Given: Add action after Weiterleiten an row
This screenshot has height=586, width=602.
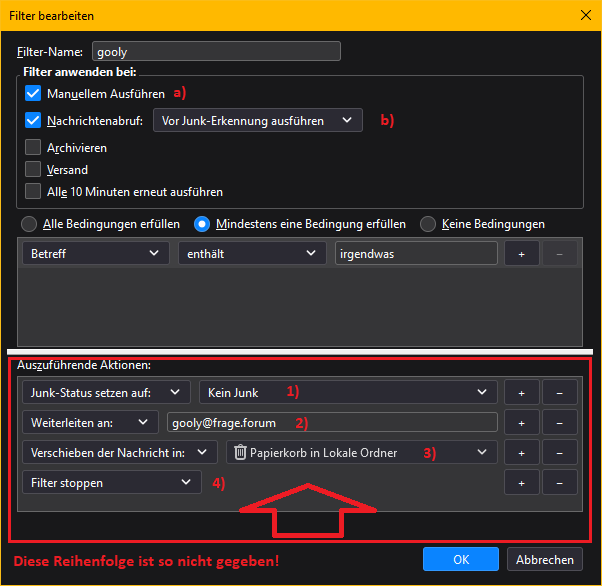Looking at the screenshot, I should [x=521, y=423].
